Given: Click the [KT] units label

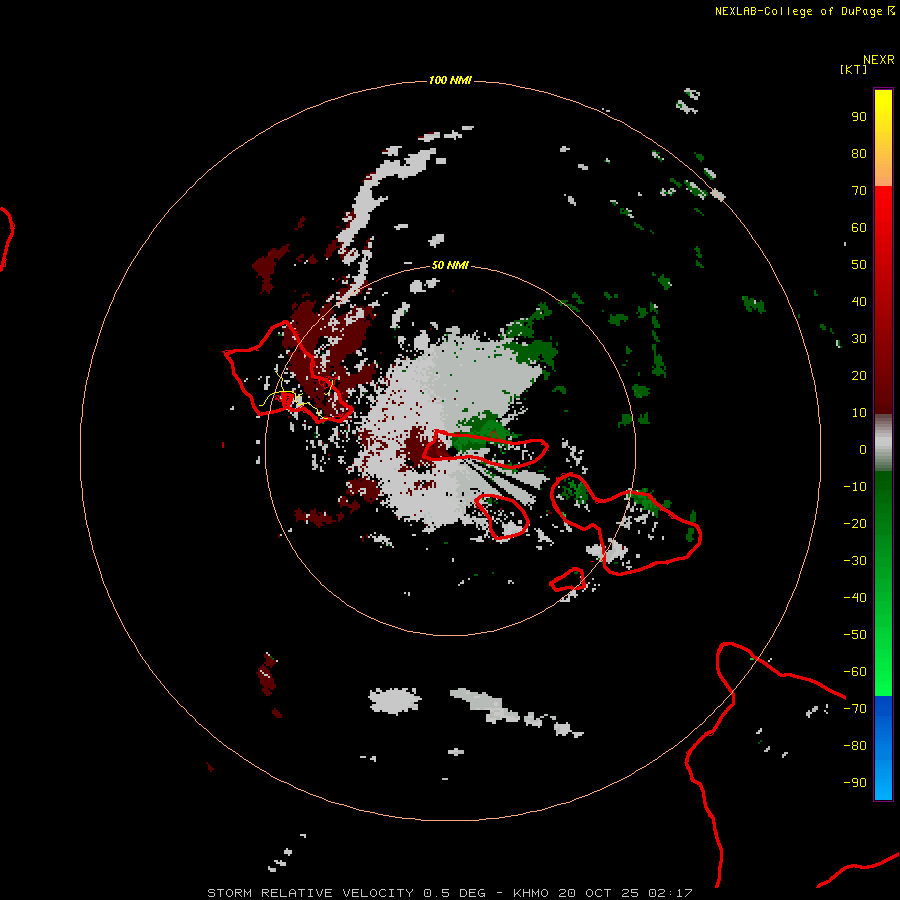Looking at the screenshot, I should click(853, 69).
